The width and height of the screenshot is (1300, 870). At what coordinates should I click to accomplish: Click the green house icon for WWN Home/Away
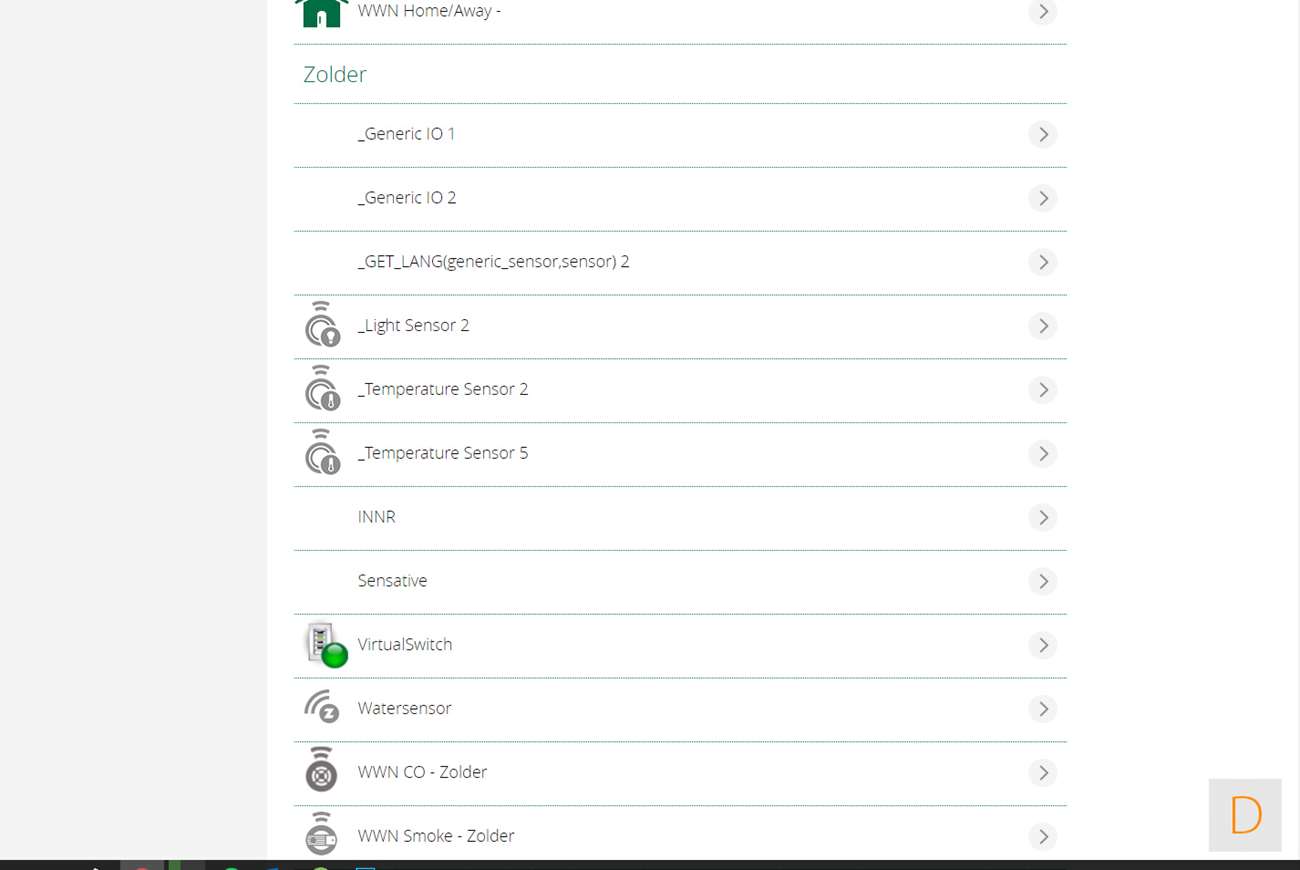point(321,12)
